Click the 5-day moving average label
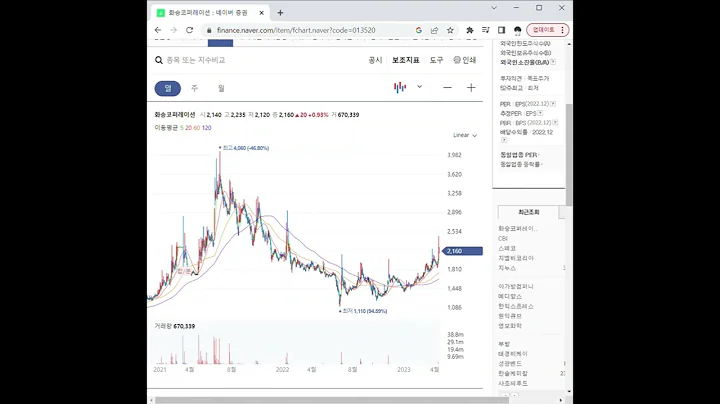Image resolution: width=720 pixels, height=404 pixels. (182, 128)
